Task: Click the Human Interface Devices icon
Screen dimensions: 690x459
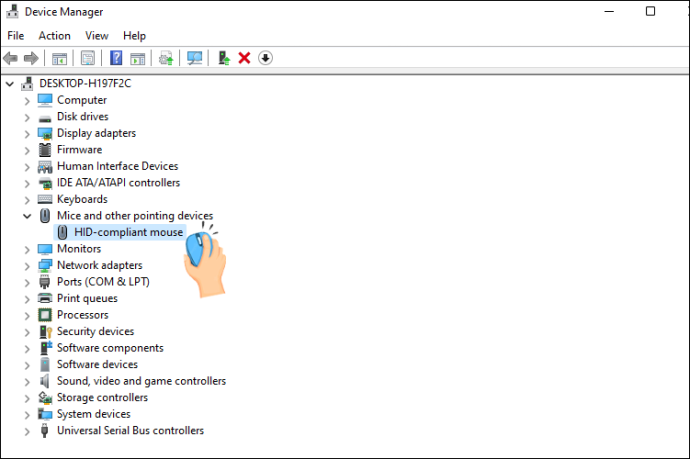Action: pyautogui.click(x=45, y=167)
